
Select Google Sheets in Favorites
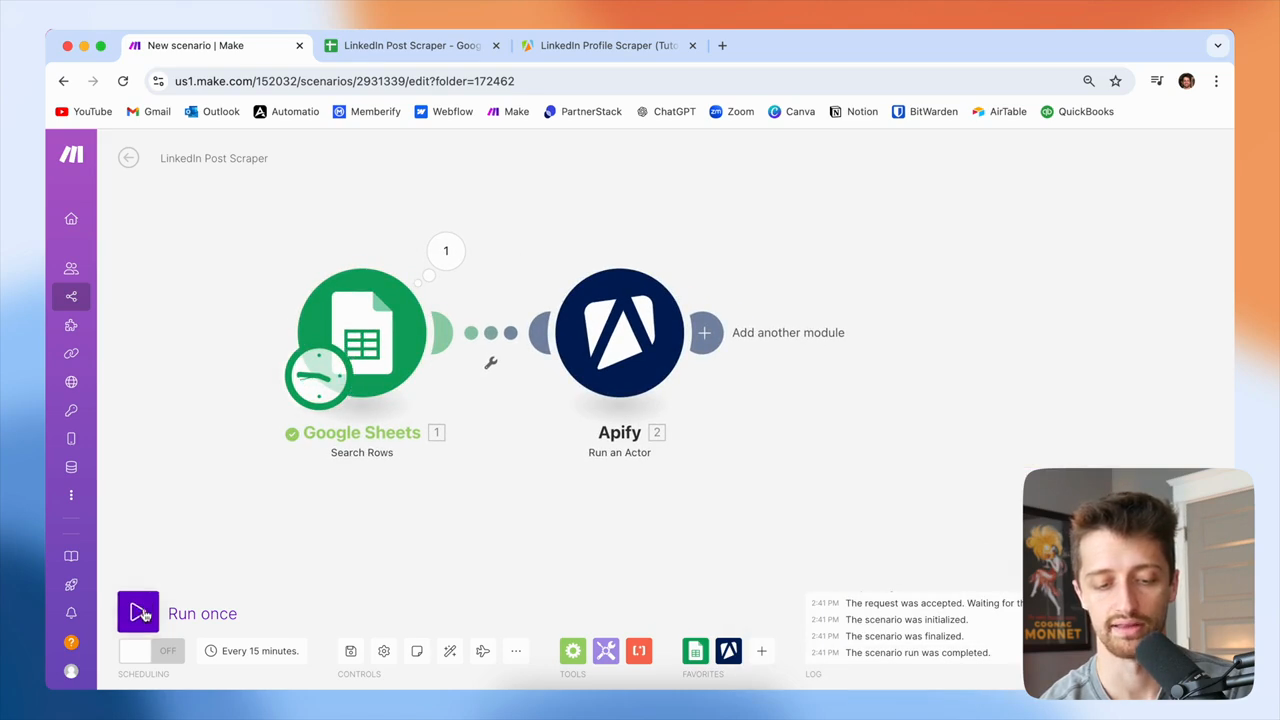click(695, 651)
